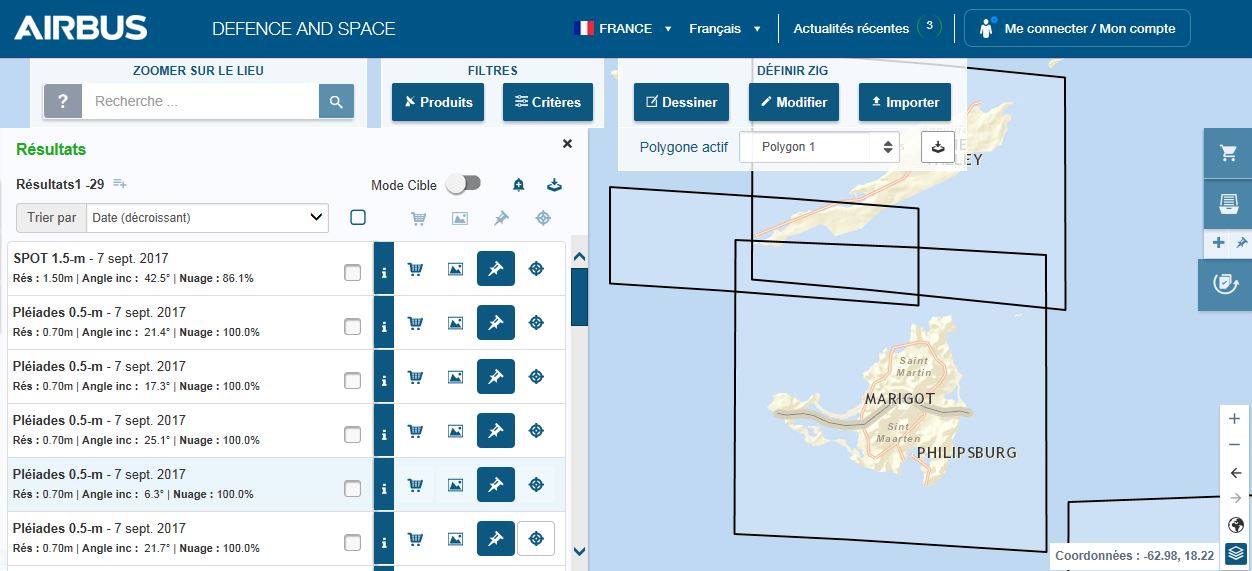The image size is (1252, 571).
Task: Pin the SPOT 1.5-m result
Action: tap(496, 269)
